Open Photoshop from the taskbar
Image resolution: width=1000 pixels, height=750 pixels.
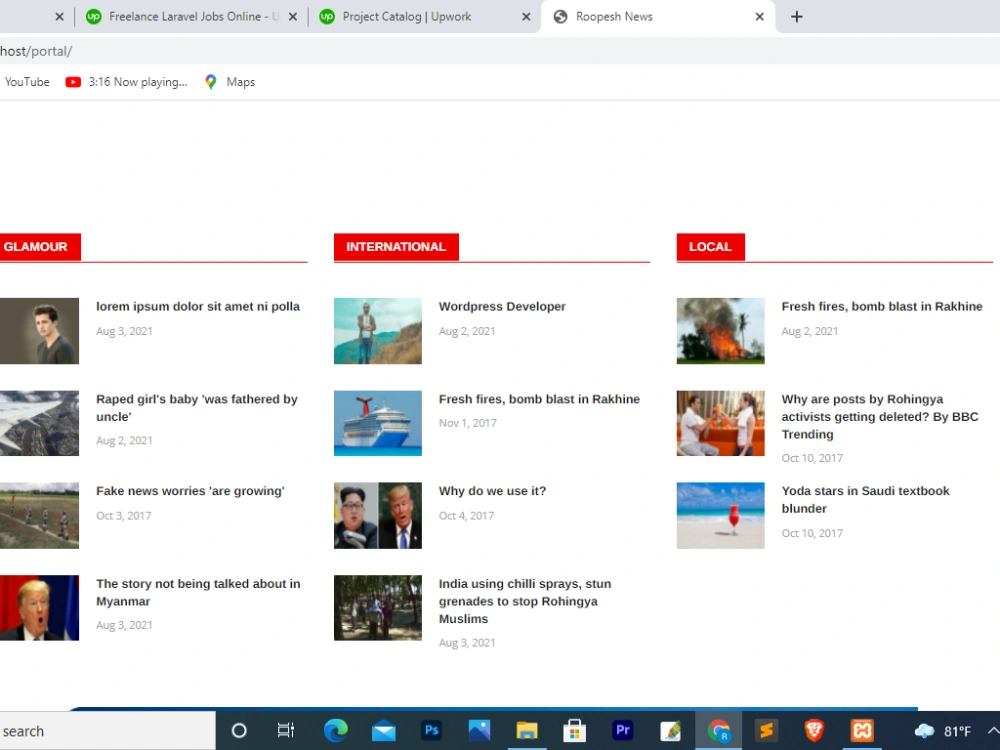coord(431,730)
